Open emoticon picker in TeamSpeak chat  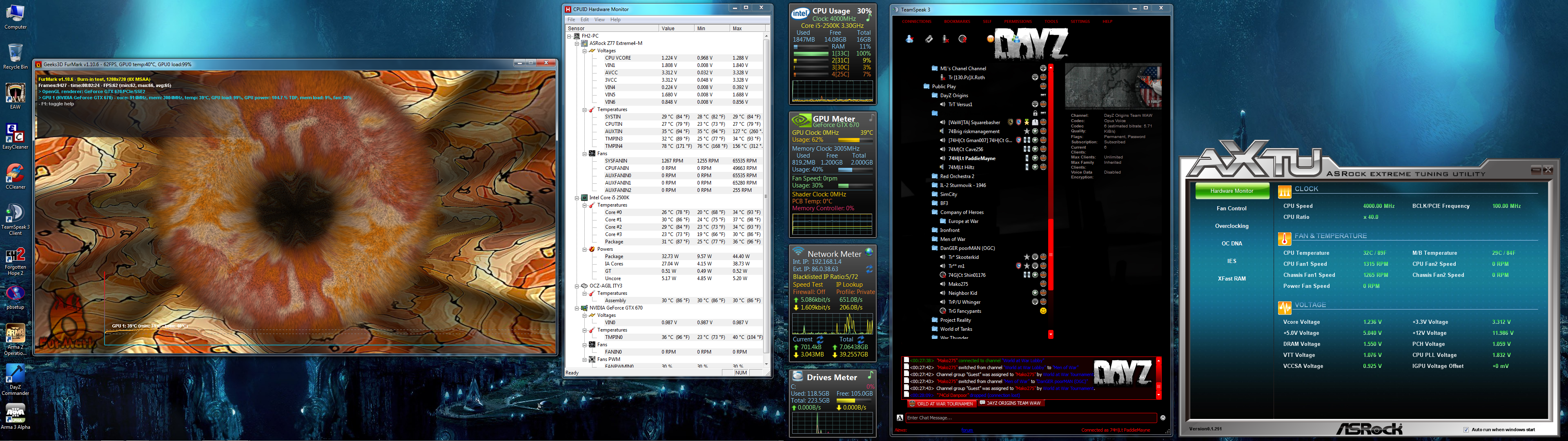1163,418
